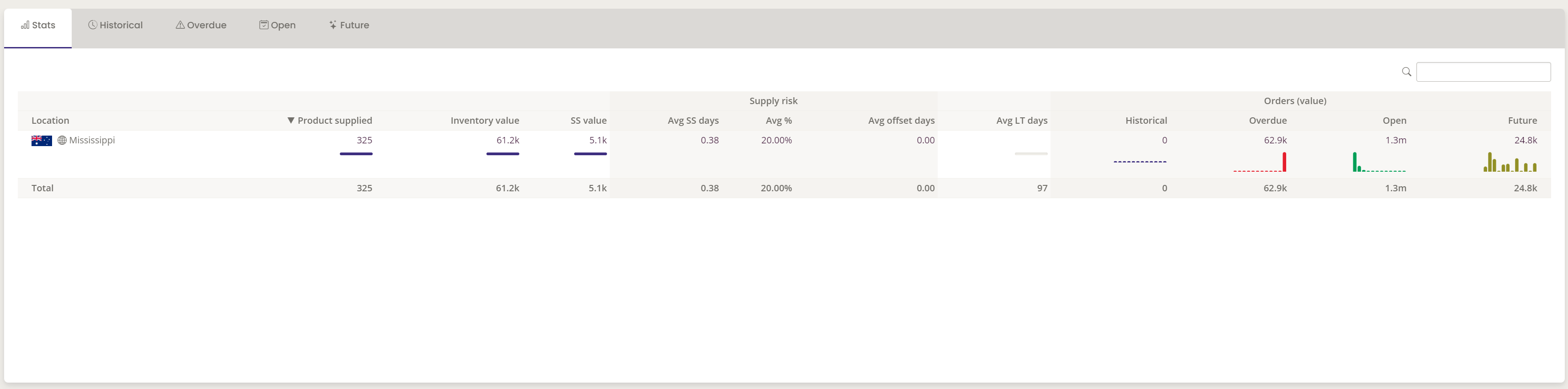Sort by Product supplied column arrow
Screen dimensions: 1568x389
(x=291, y=121)
